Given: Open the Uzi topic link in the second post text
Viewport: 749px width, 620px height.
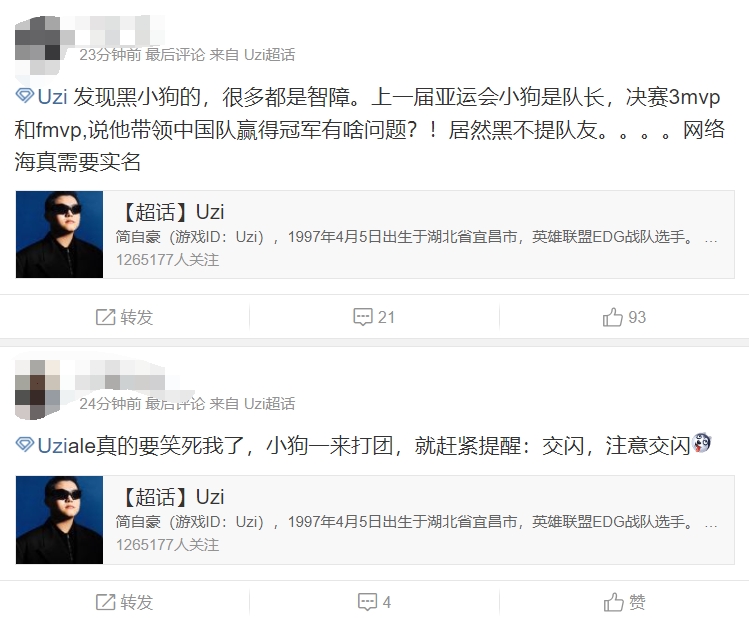Looking at the screenshot, I should pos(52,446).
